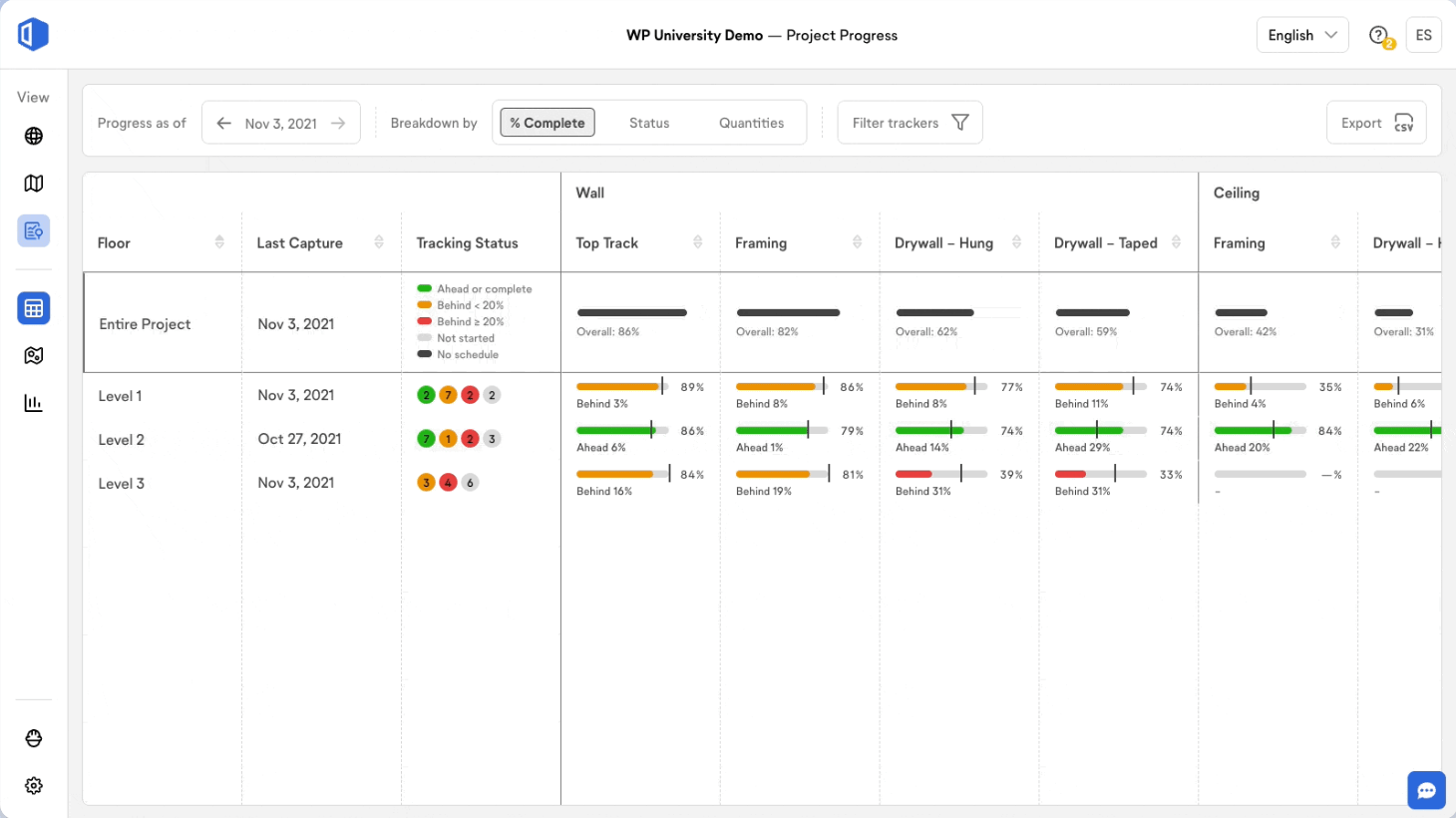Click the Filter trackers button
The height and width of the screenshot is (818, 1456).
tap(910, 123)
